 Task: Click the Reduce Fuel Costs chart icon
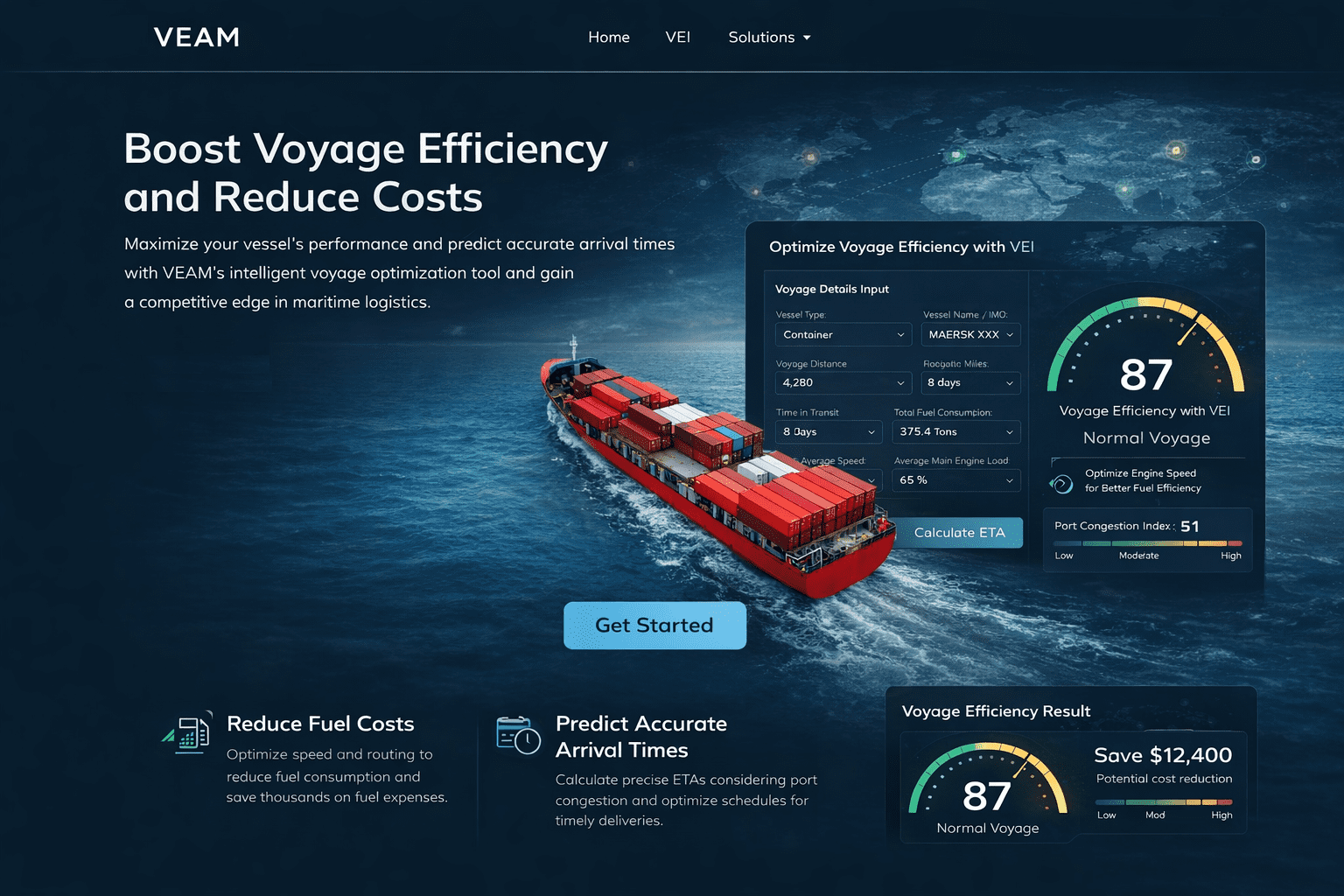pyautogui.click(x=189, y=733)
